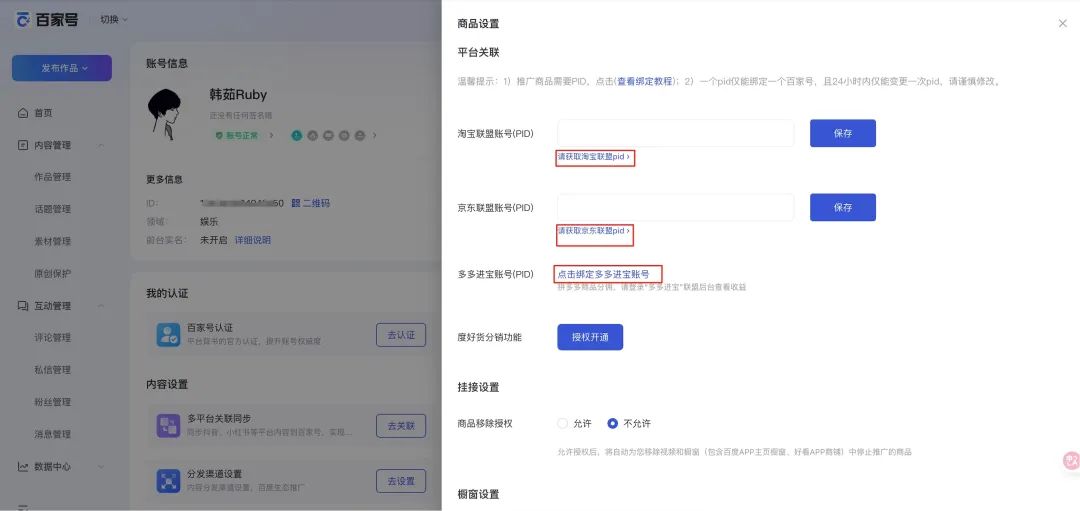Click the chevron after badge icons
Screen dimensions: 1080x511
click(375, 136)
